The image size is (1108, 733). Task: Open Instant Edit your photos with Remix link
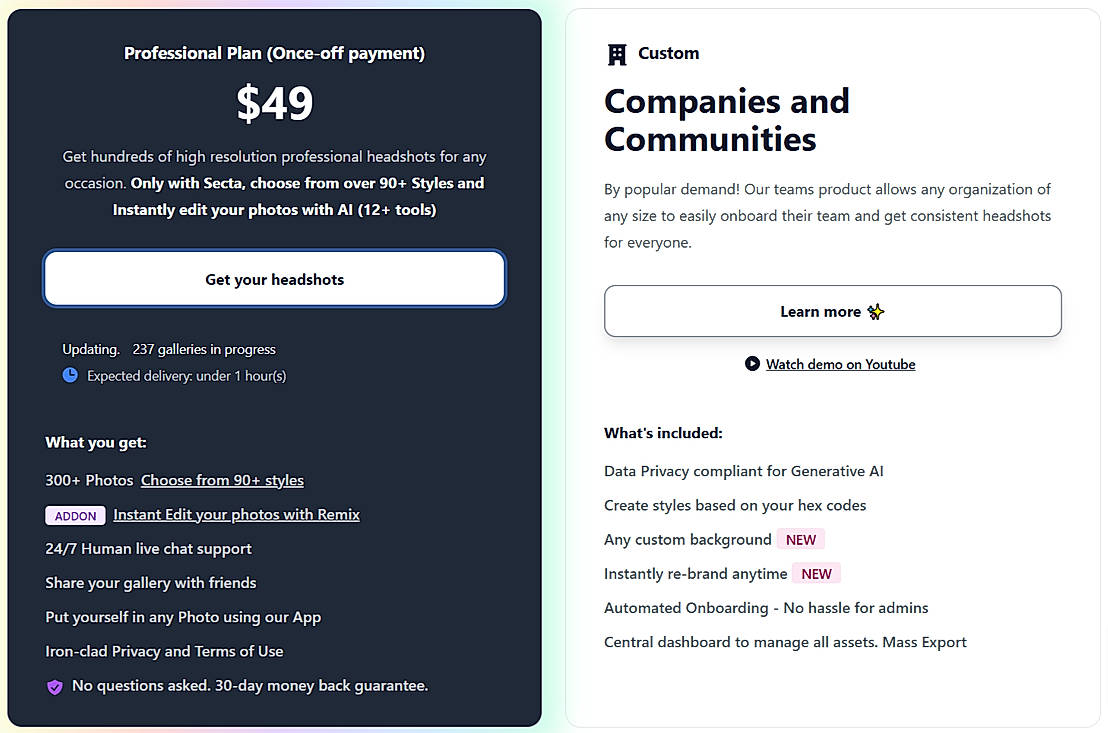click(x=236, y=515)
